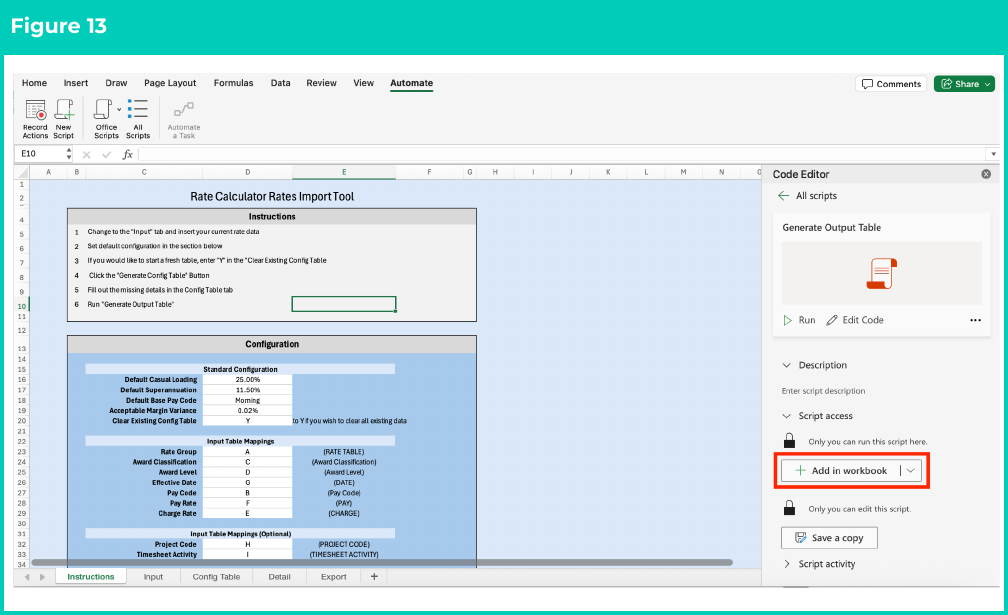This screenshot has width=1008, height=615.
Task: Click the Automate a Task icon
Action: pyautogui.click(x=184, y=110)
